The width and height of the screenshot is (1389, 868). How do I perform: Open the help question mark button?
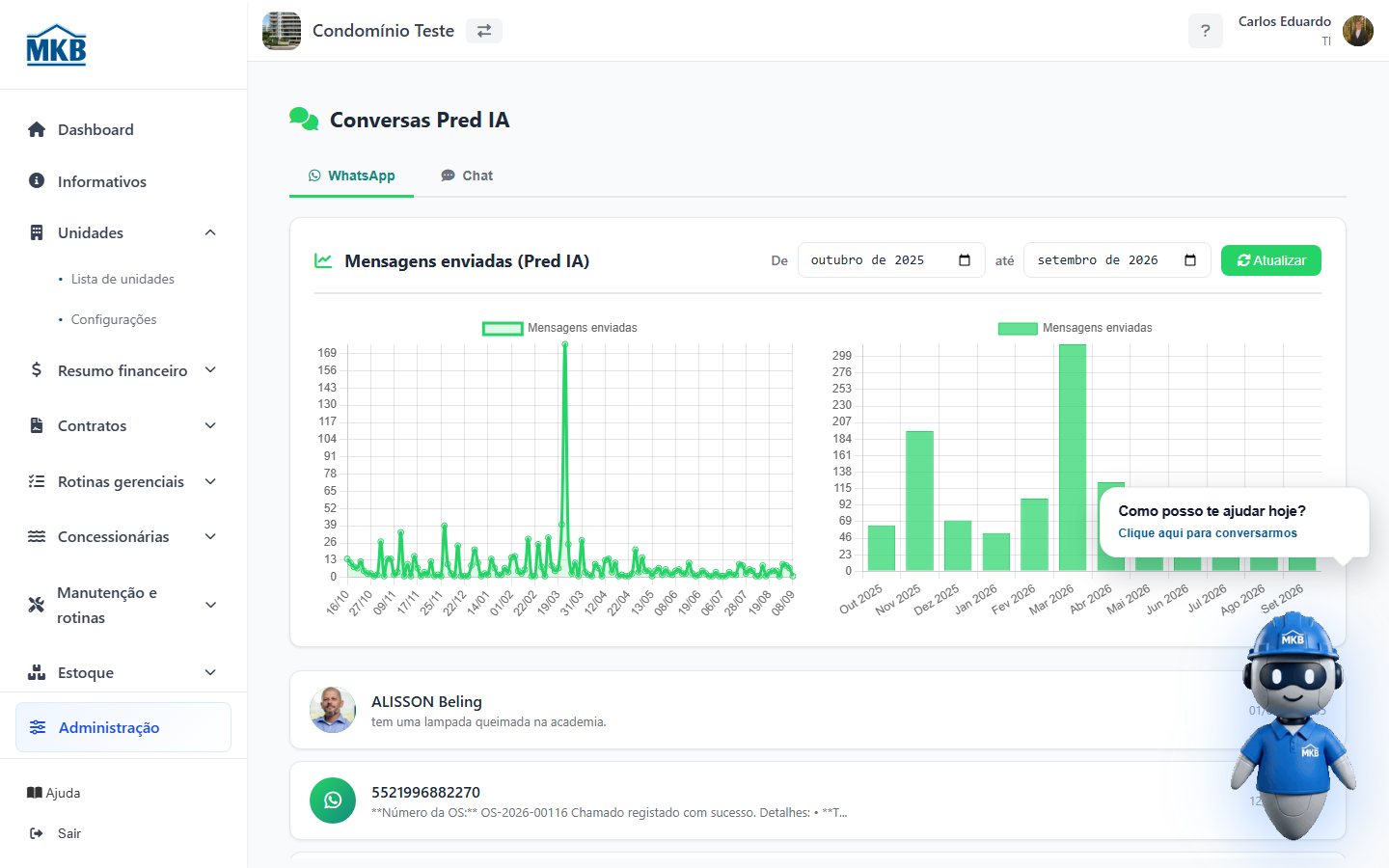pos(1205,31)
